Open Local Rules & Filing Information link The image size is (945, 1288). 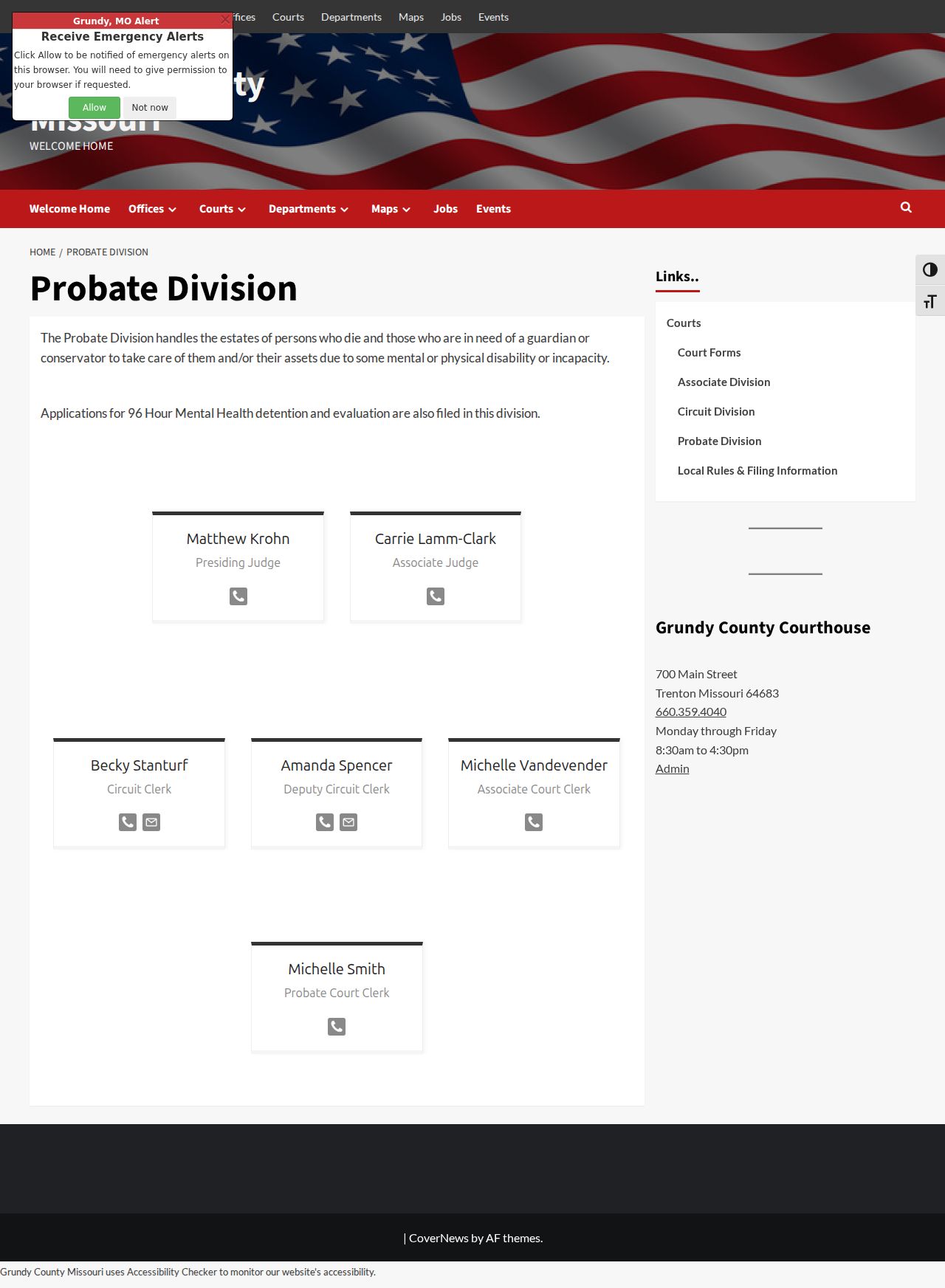[x=757, y=471]
